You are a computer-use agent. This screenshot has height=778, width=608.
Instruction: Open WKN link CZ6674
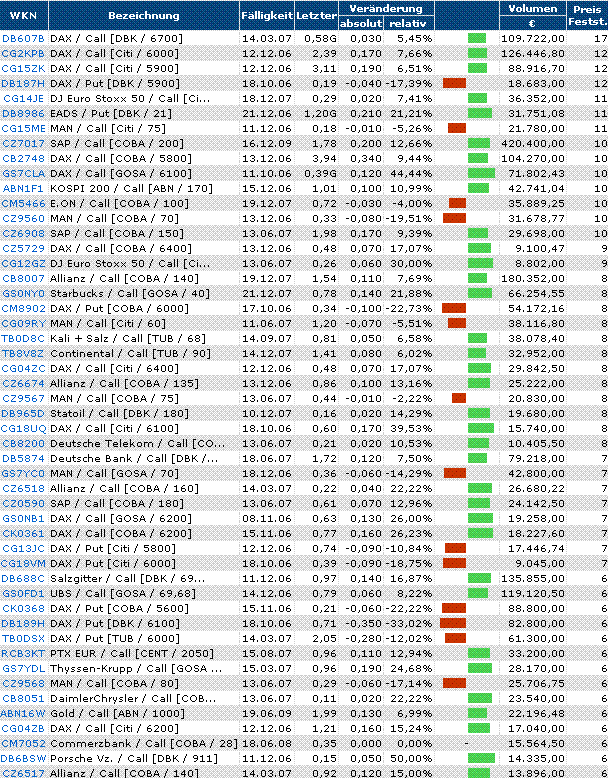click(23, 384)
